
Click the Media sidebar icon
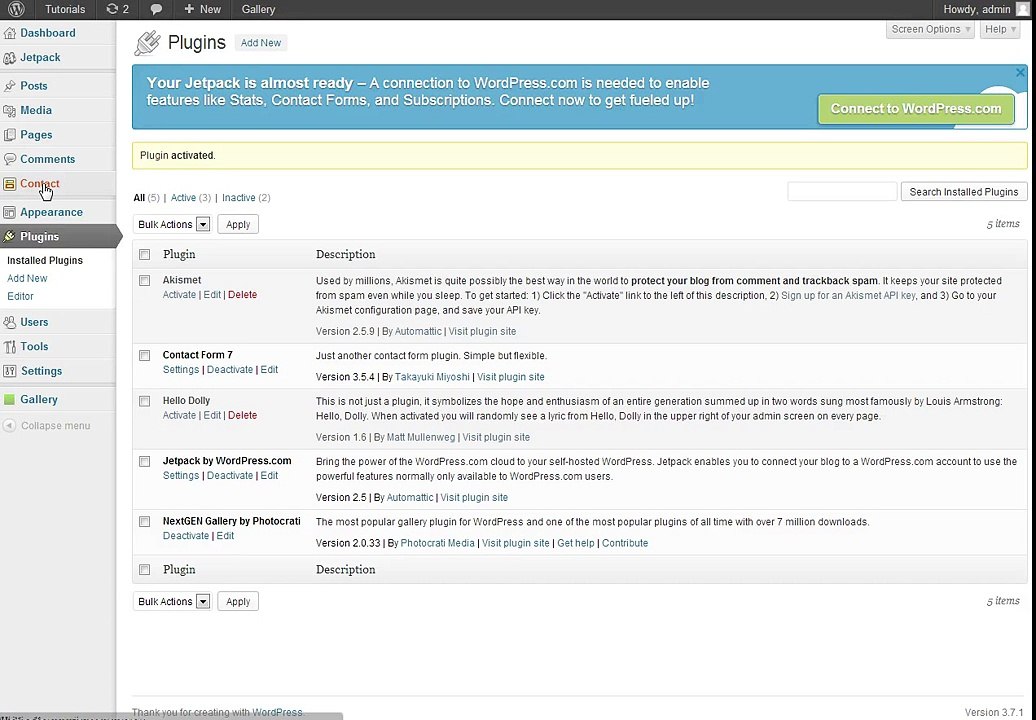tap(9, 110)
